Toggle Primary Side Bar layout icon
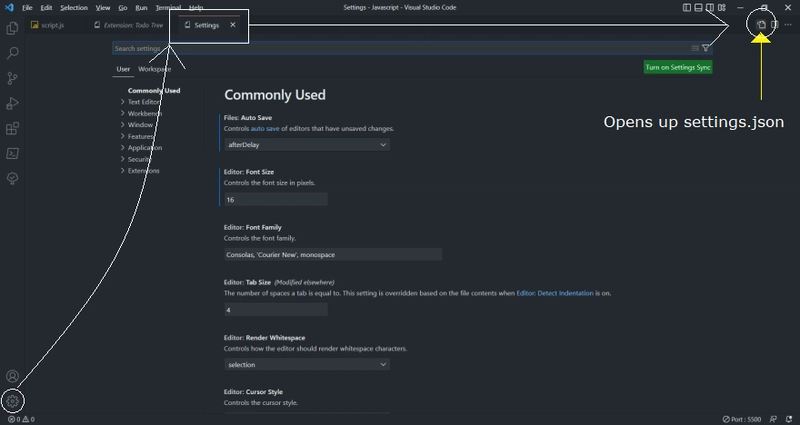Viewport: 800px width, 425px height. 687,8
